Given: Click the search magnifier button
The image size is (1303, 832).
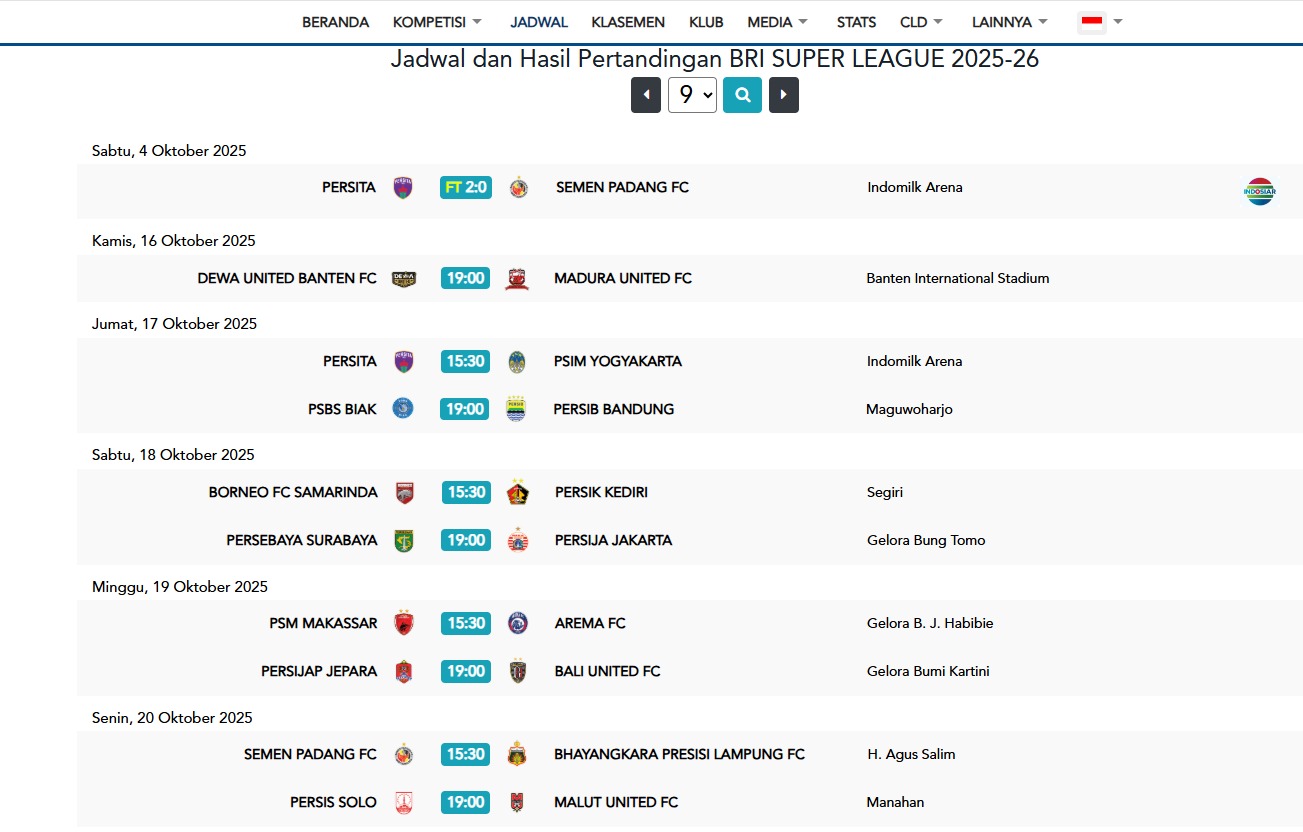Looking at the screenshot, I should 742,95.
